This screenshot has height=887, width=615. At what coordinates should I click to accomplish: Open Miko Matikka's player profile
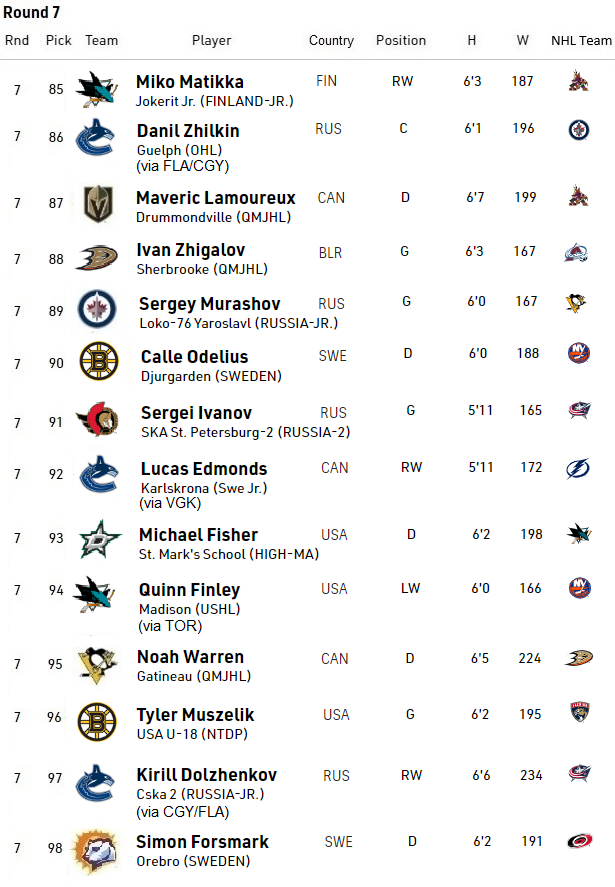190,81
